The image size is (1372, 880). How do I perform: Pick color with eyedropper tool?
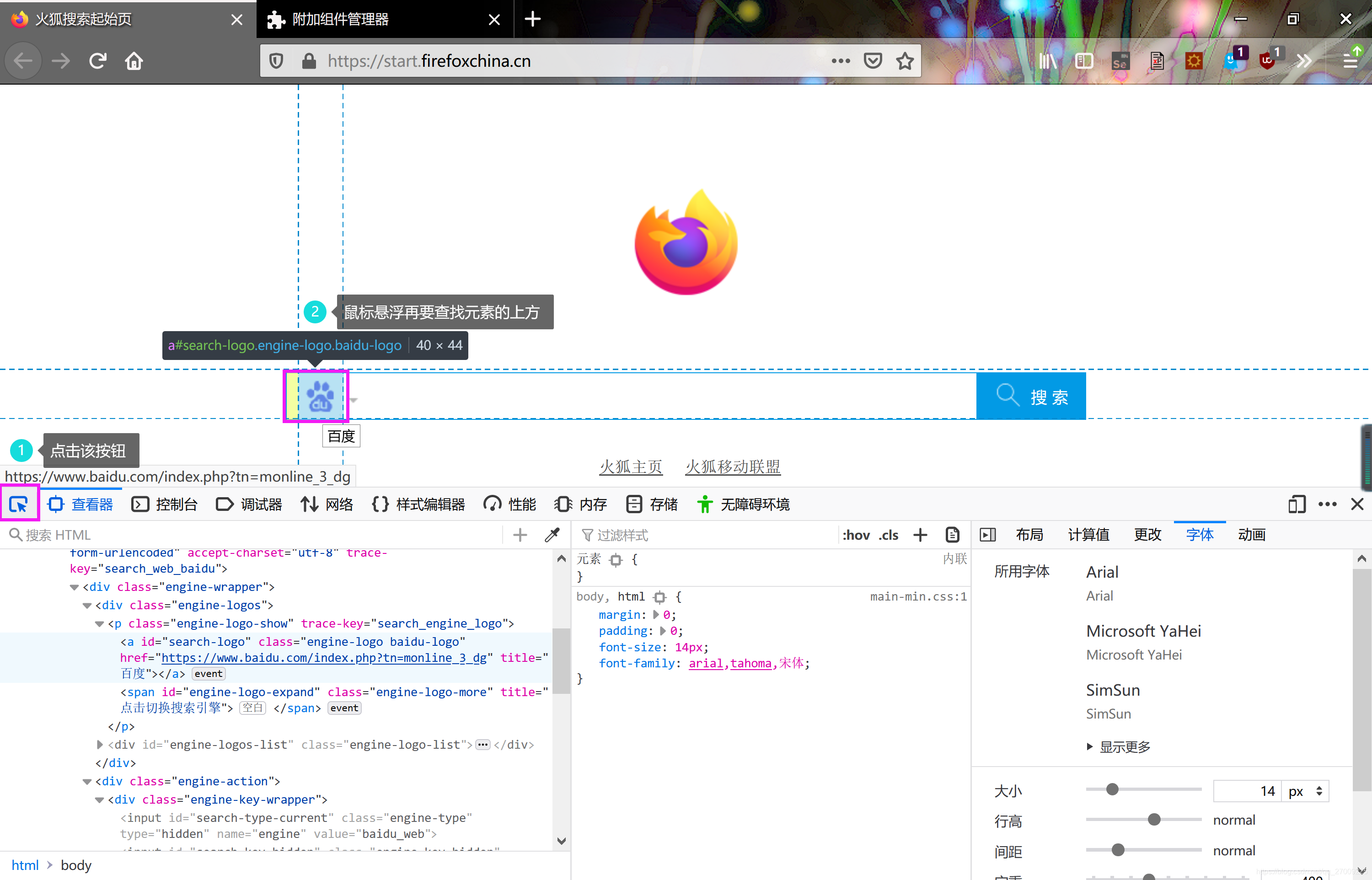click(552, 535)
